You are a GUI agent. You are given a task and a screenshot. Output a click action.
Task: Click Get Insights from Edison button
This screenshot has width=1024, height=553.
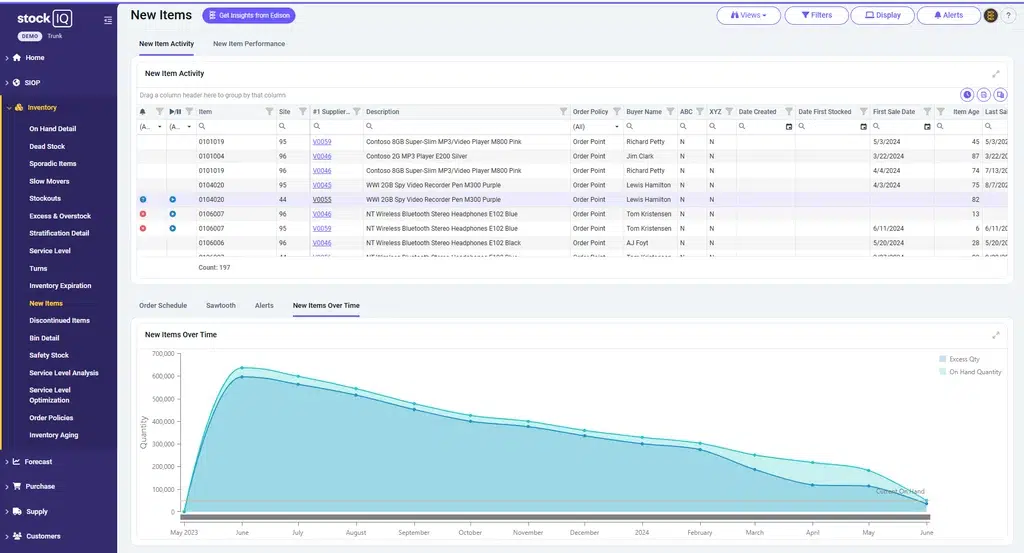point(249,15)
